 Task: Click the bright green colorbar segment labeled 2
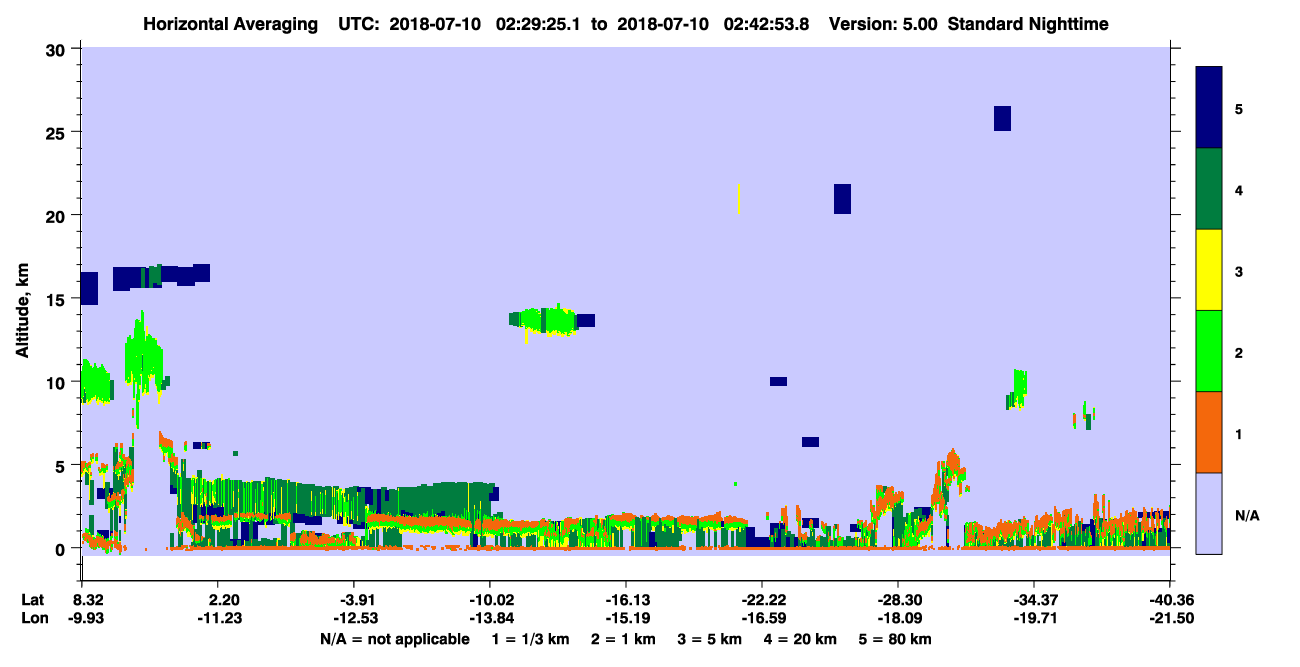click(1209, 351)
